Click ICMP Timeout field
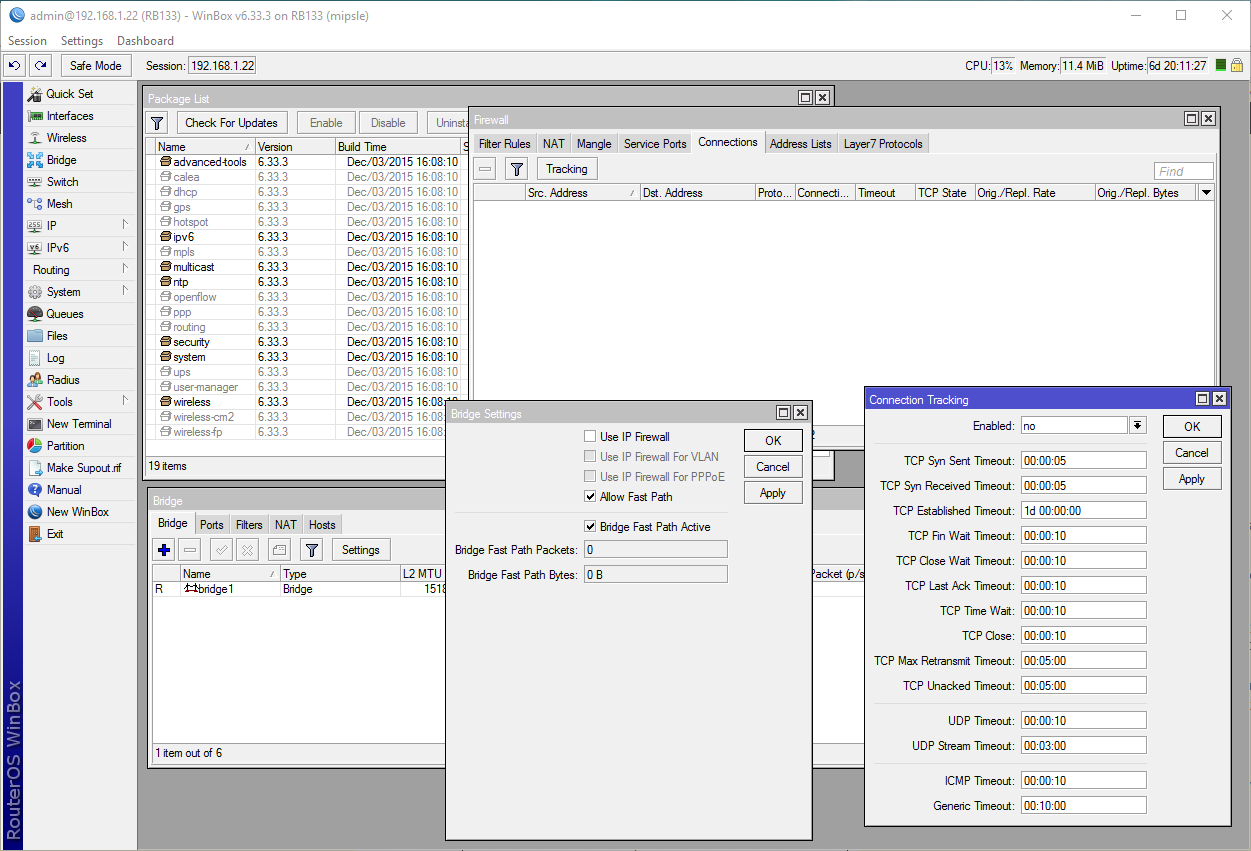This screenshot has height=851, width=1251. (1083, 781)
